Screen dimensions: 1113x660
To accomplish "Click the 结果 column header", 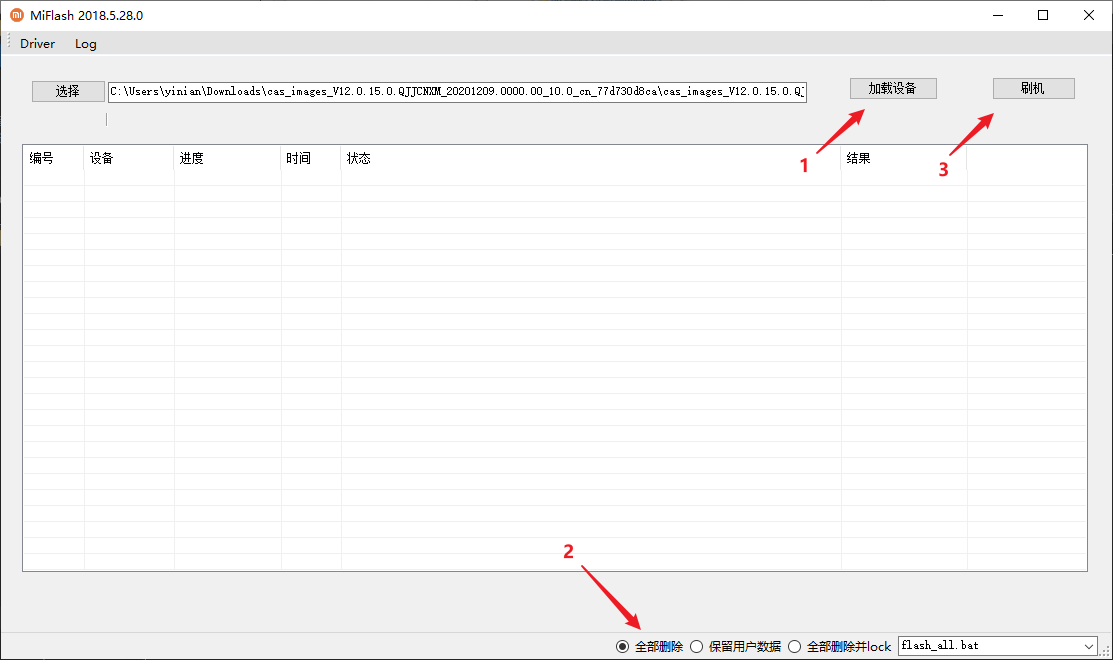I will click(x=904, y=158).
